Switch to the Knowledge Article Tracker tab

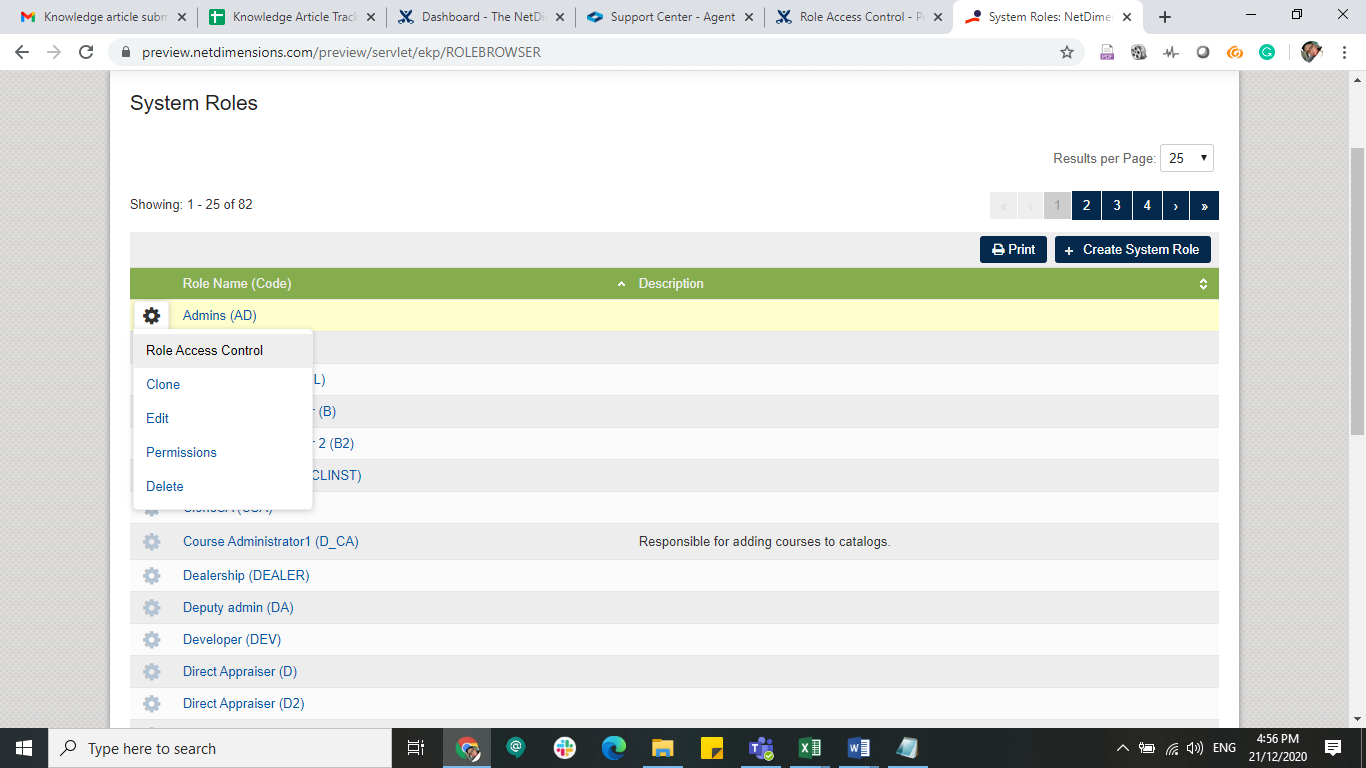point(290,17)
